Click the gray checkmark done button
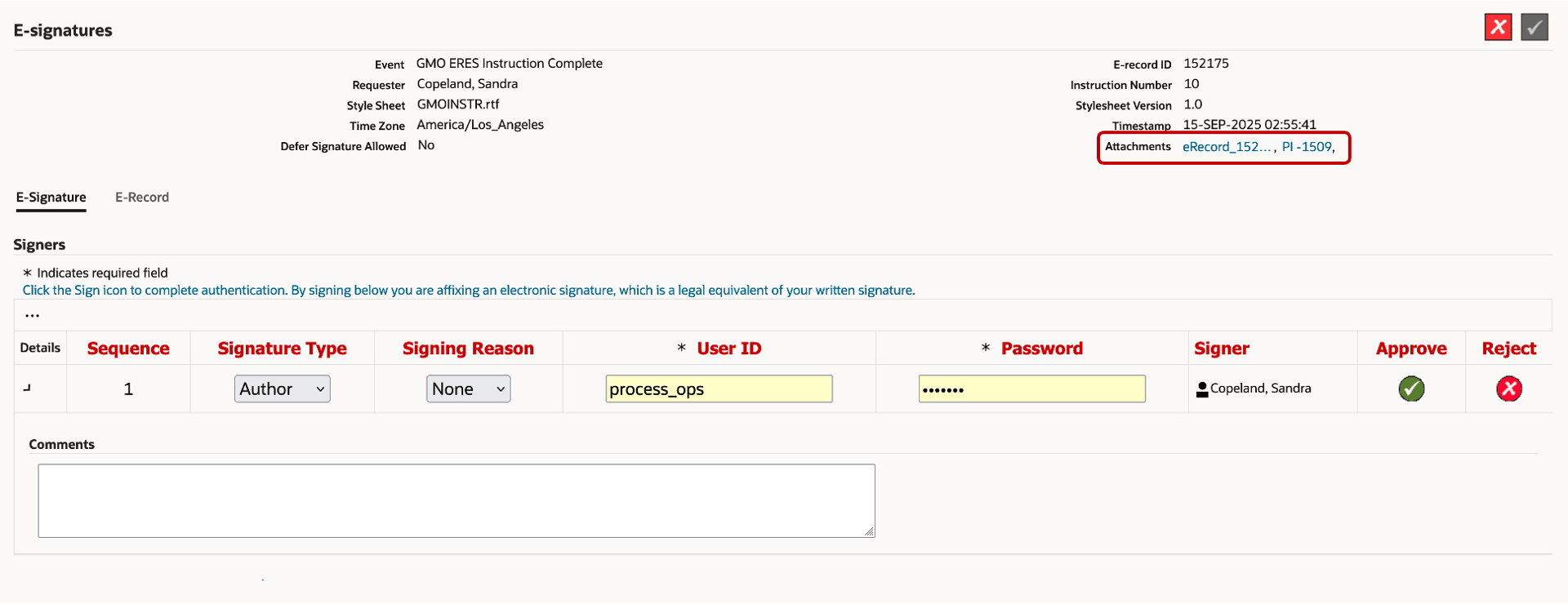 (x=1534, y=28)
